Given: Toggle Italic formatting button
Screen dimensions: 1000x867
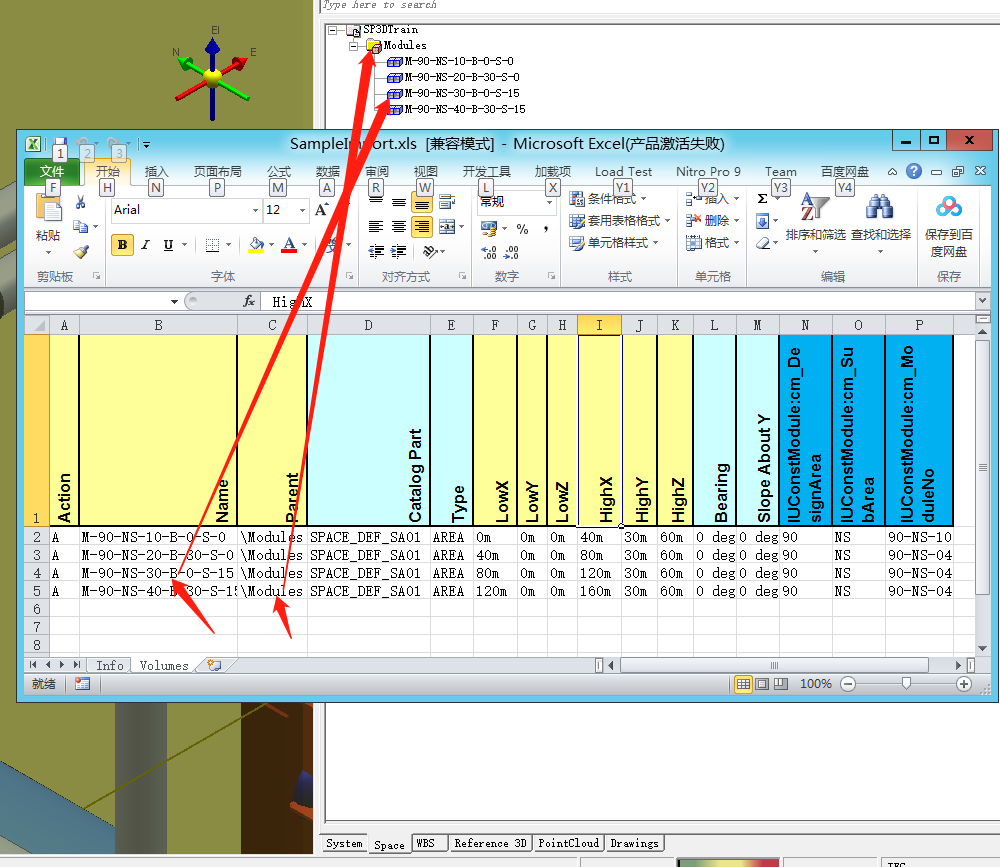Looking at the screenshot, I should click(x=145, y=245).
